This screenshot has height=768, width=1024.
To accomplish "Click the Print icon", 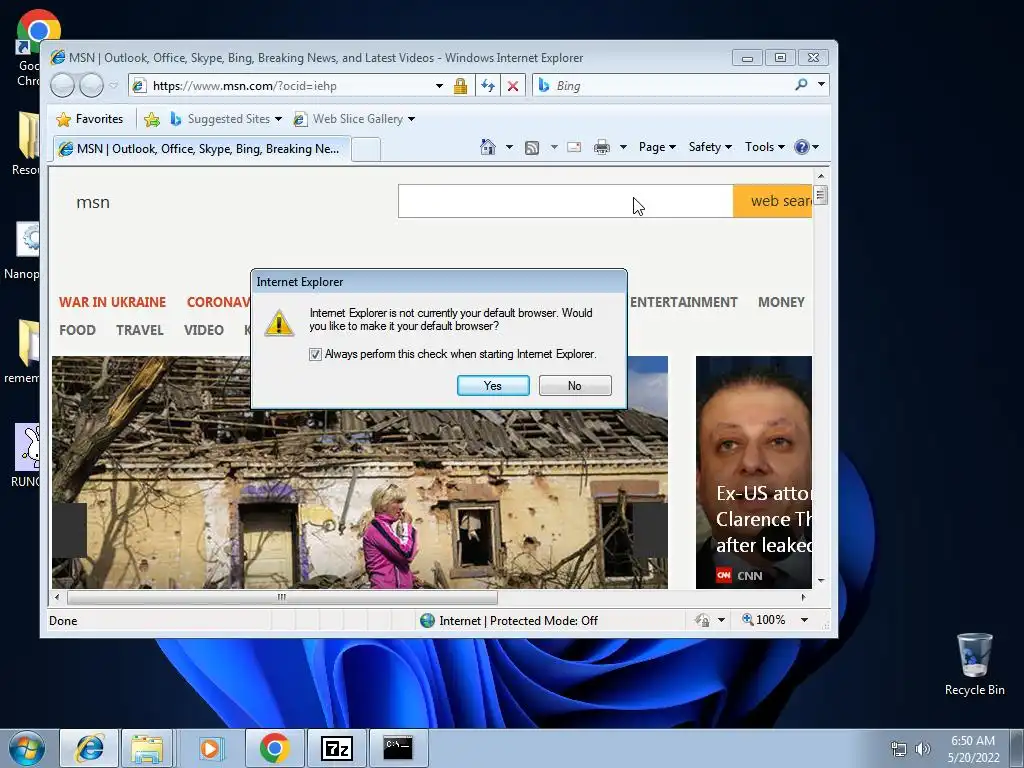I will (601, 147).
